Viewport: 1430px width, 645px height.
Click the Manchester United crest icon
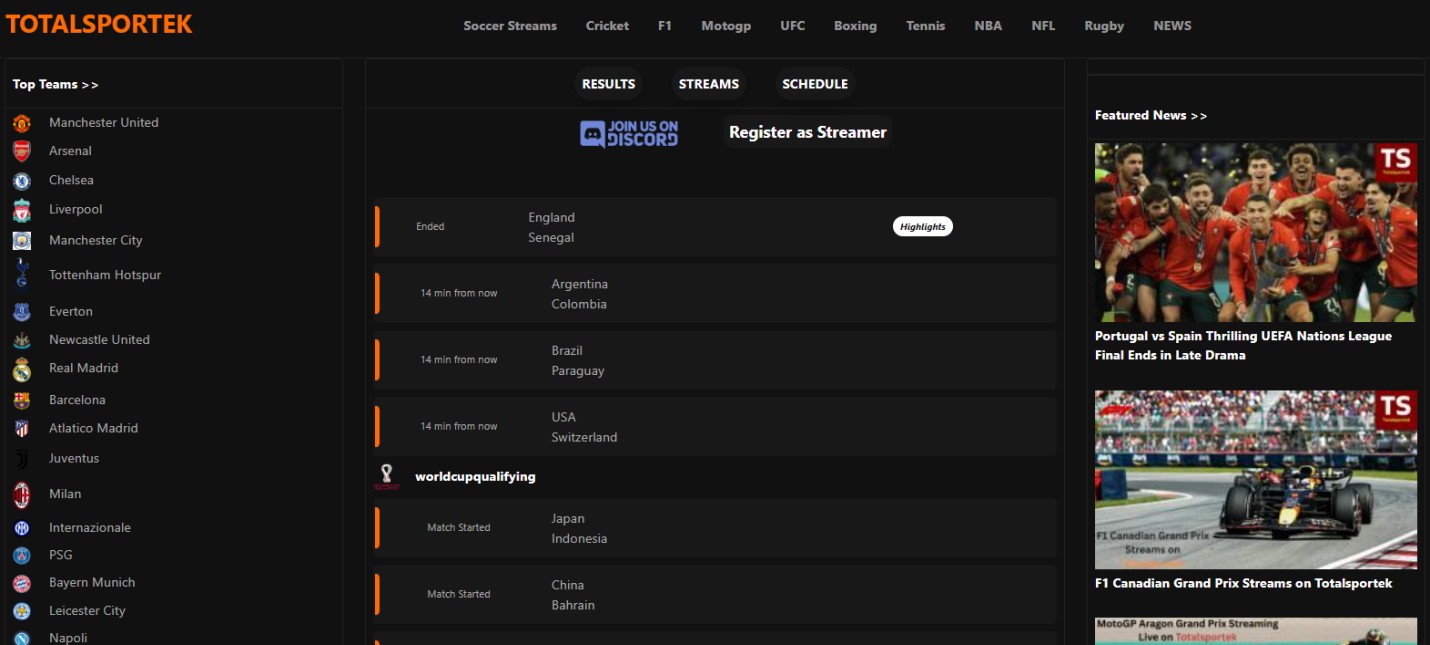click(x=22, y=123)
